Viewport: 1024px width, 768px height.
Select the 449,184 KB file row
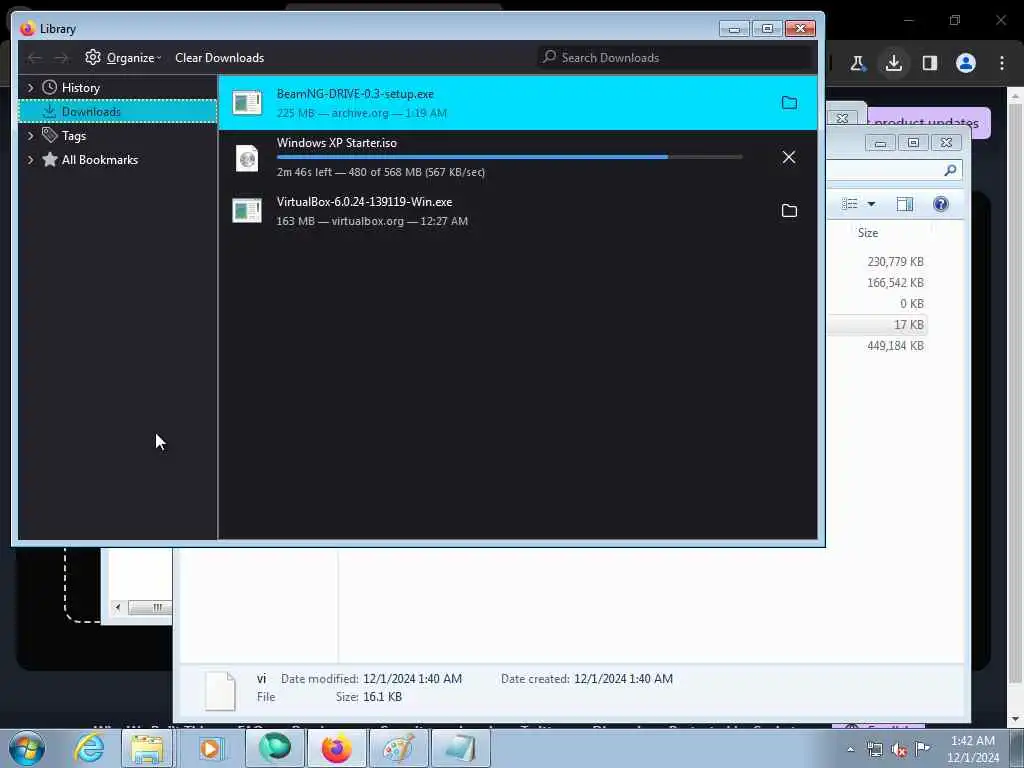[895, 345]
